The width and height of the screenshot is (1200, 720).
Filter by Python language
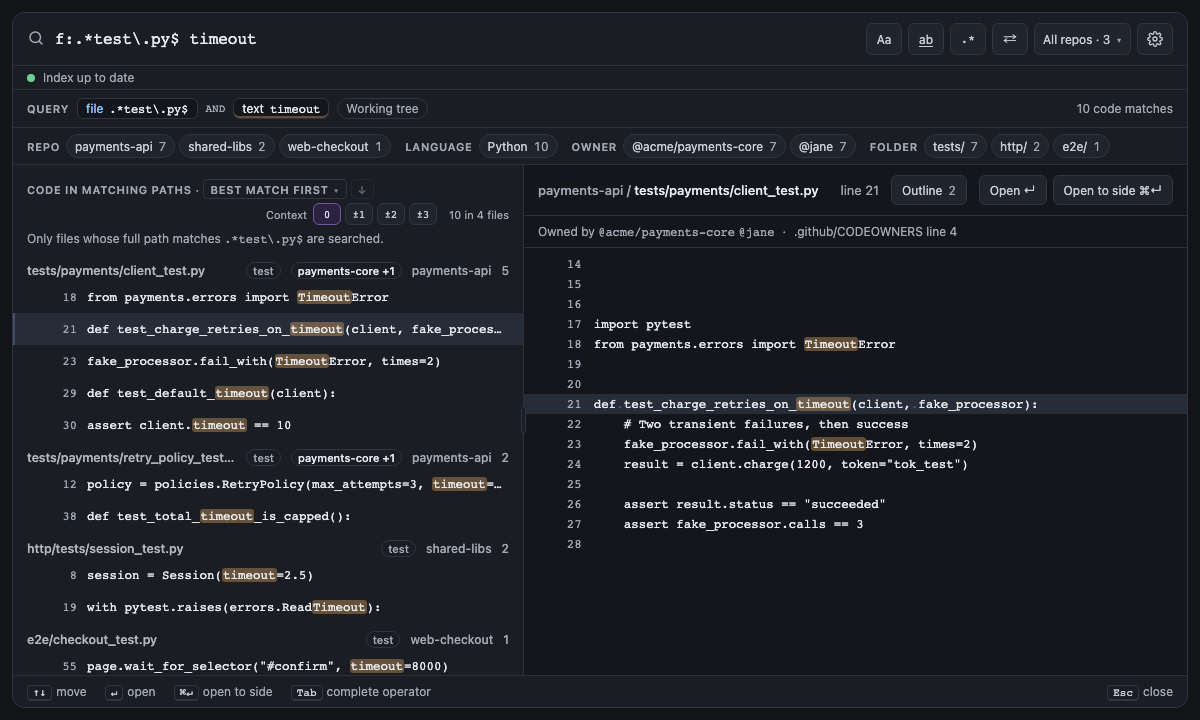518,147
